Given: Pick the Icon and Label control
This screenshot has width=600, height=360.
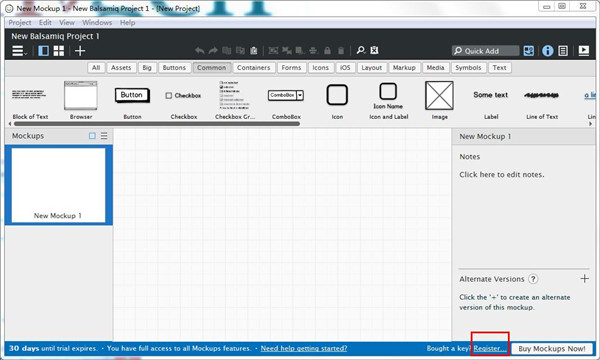Looking at the screenshot, I should click(388, 100).
